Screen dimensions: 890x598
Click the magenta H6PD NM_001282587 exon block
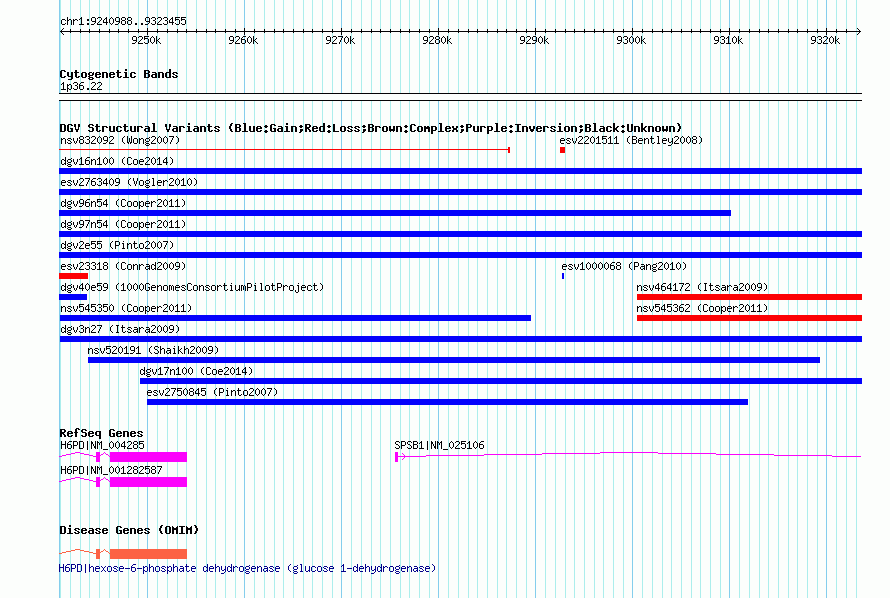coord(148,482)
